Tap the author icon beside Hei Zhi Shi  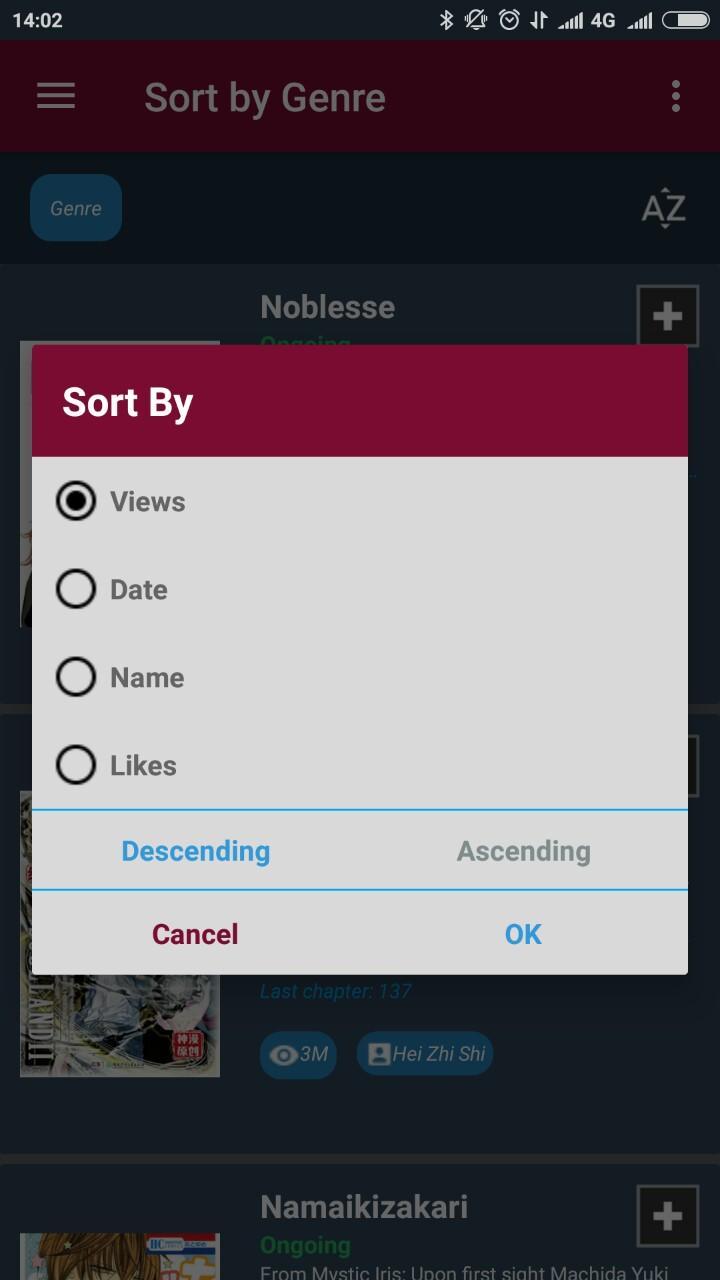[379, 1055]
